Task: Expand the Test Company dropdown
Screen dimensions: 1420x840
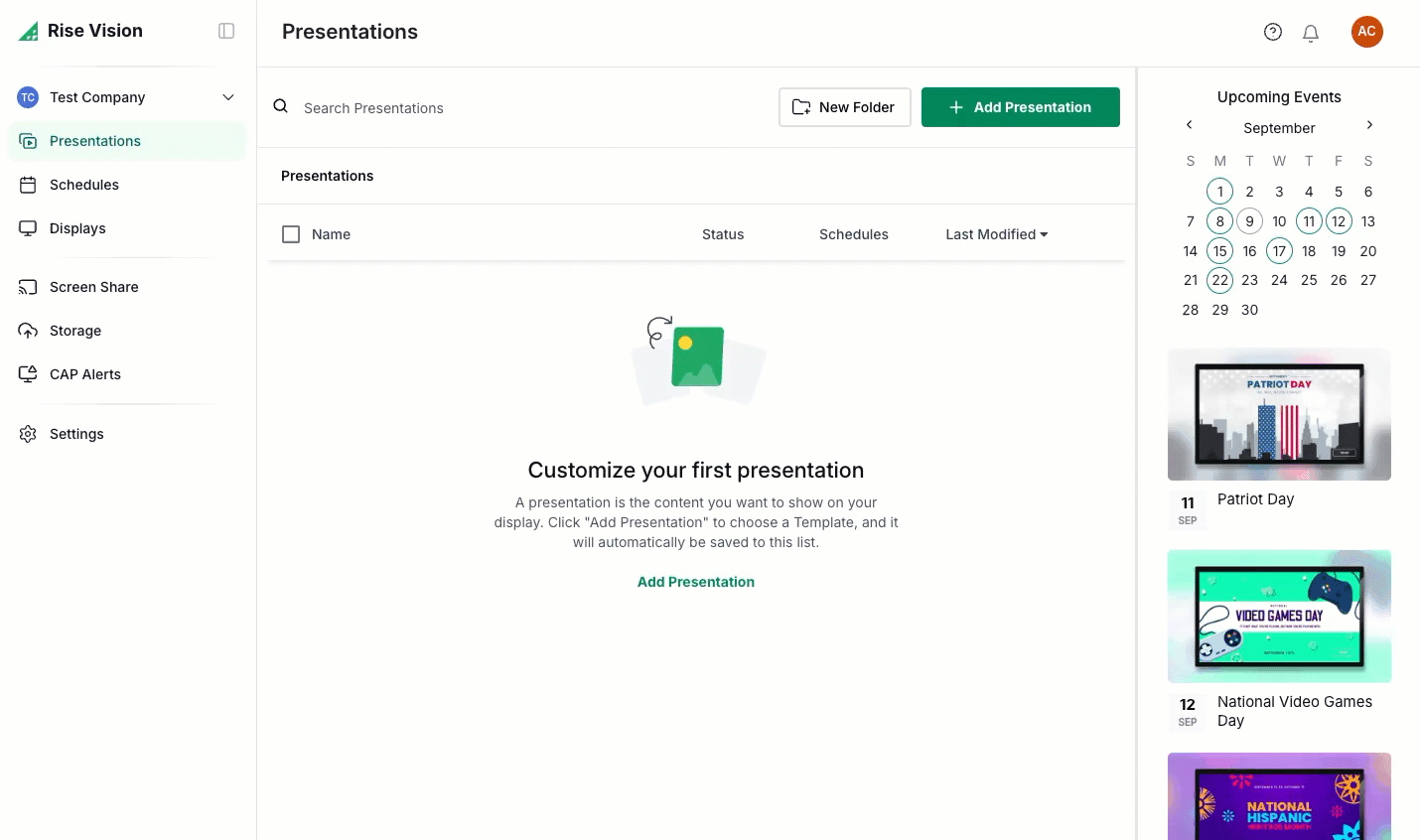Action: 227,97
